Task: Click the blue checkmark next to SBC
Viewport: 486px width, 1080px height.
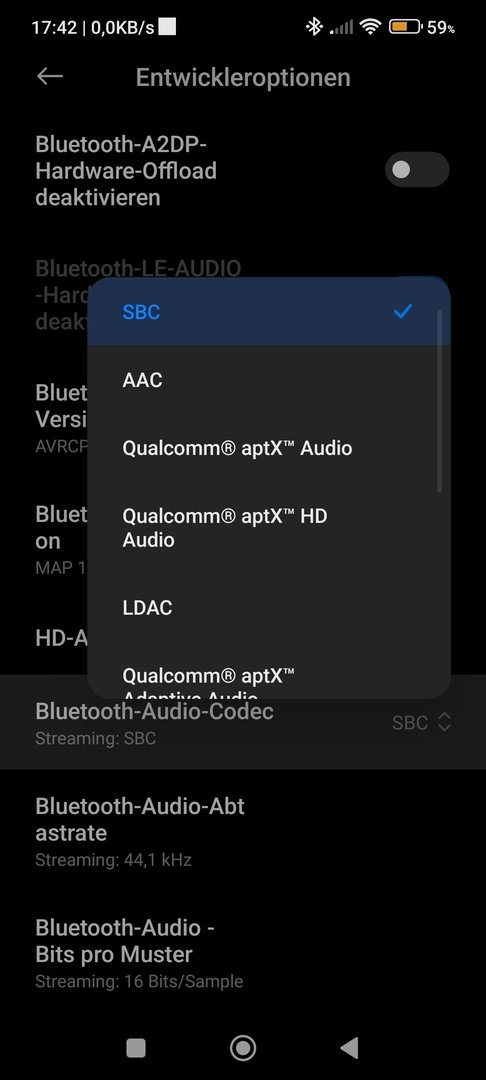Action: 403,311
